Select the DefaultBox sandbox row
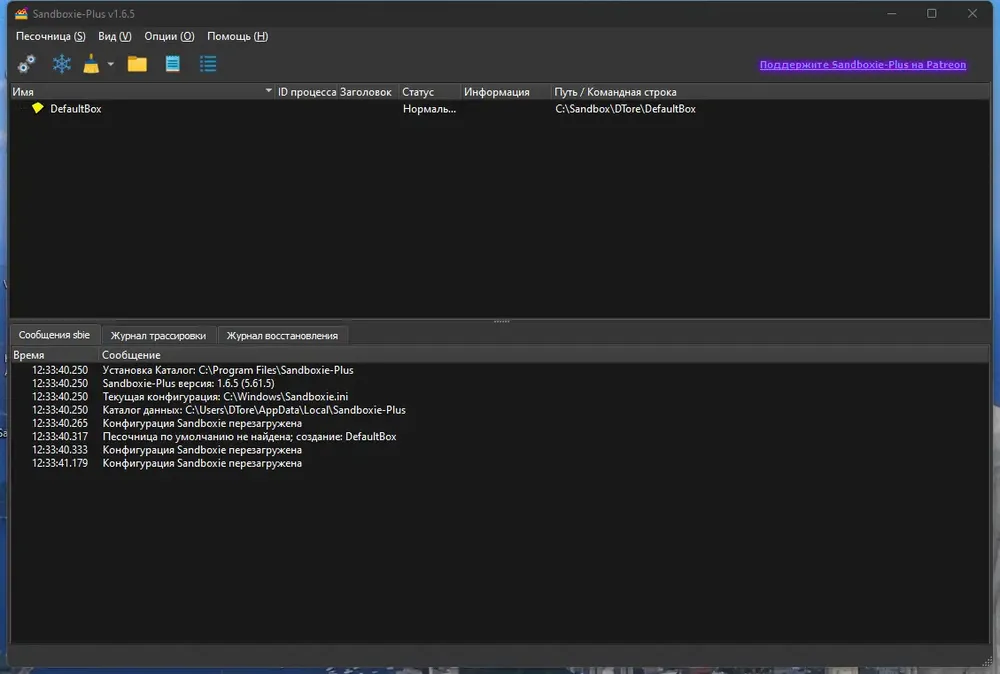 click(x=500, y=108)
